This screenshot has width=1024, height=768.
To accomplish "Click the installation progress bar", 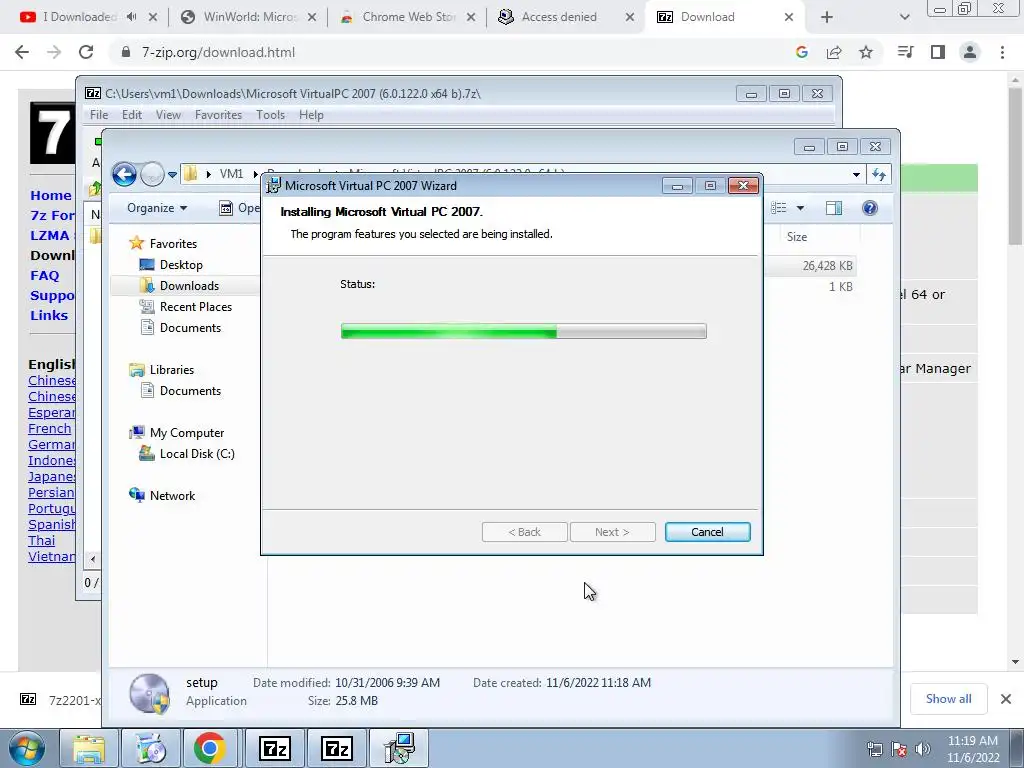I will [523, 331].
